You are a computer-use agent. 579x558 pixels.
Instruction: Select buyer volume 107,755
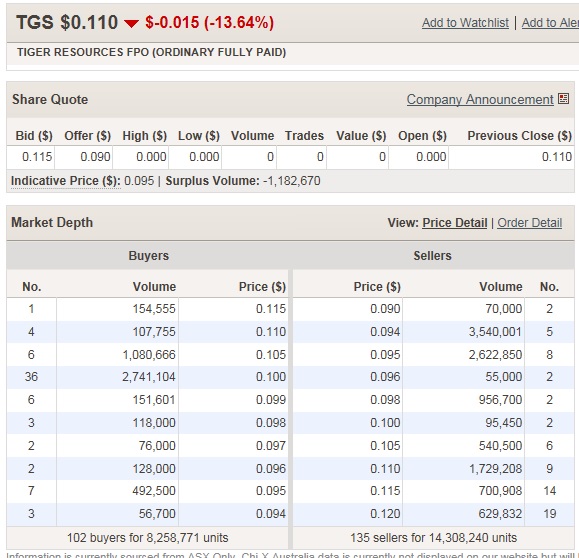coord(154,332)
